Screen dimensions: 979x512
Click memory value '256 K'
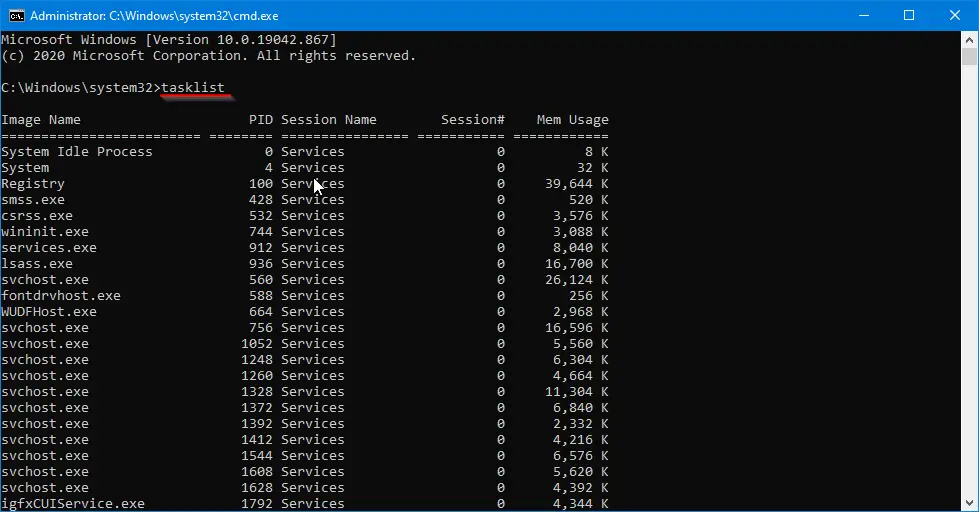coord(588,296)
